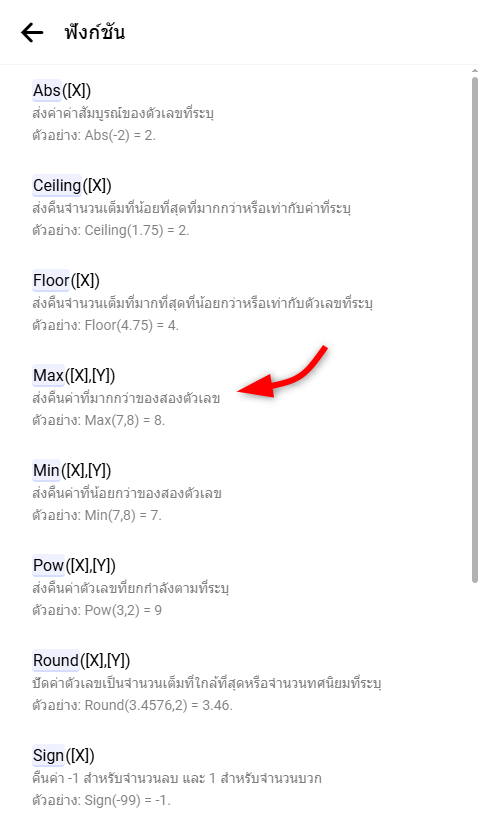
Task: Select the Ceiling function name
Action: coord(57,185)
